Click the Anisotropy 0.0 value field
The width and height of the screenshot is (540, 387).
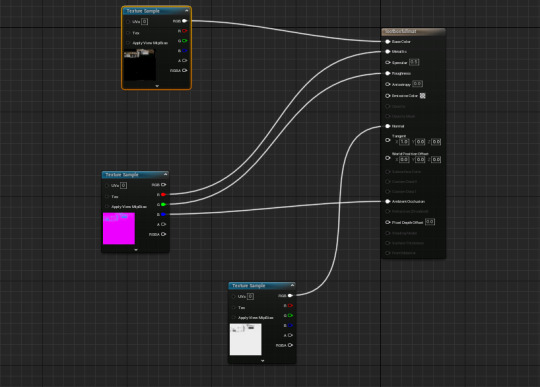(x=417, y=84)
